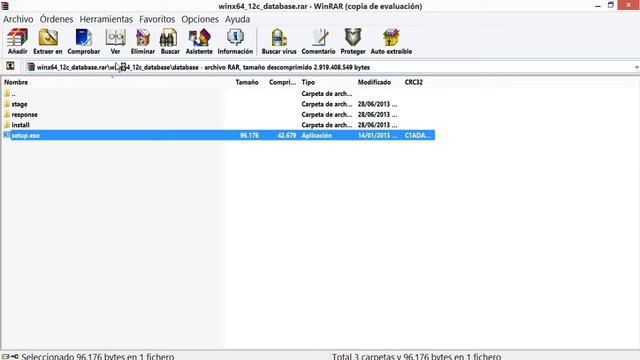The height and width of the screenshot is (360, 640).
Task: Click the '96.176' size value of setup.exe
Action: click(x=249, y=136)
